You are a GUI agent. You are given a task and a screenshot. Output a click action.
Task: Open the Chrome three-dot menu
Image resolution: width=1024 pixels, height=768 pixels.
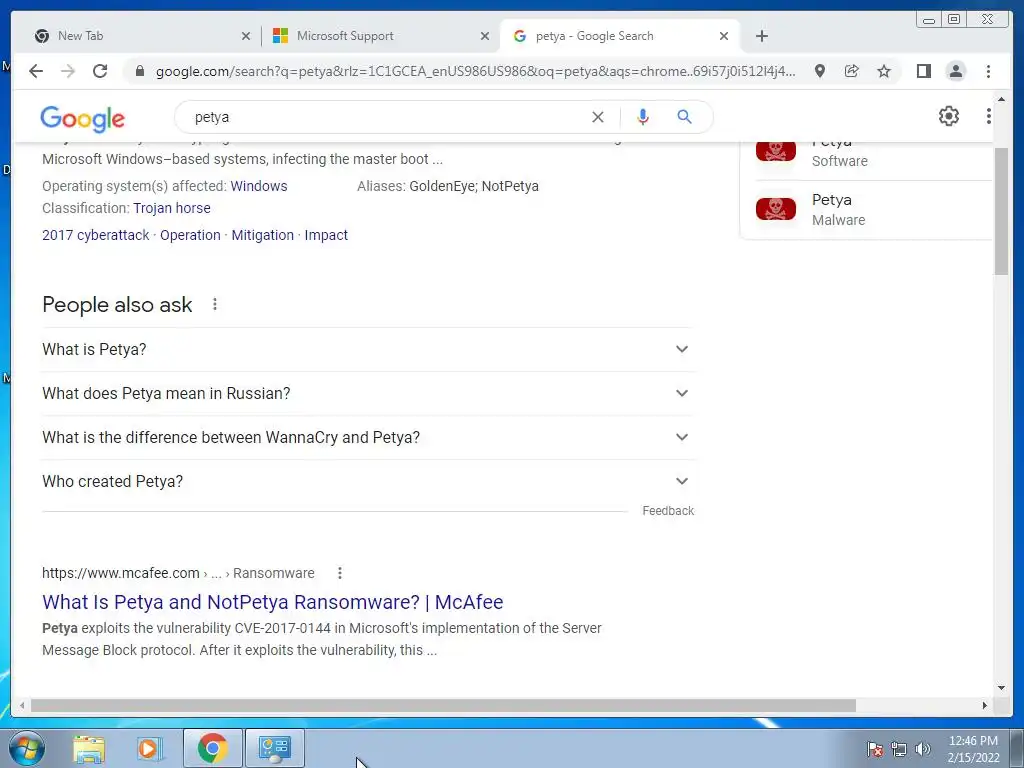[988, 71]
